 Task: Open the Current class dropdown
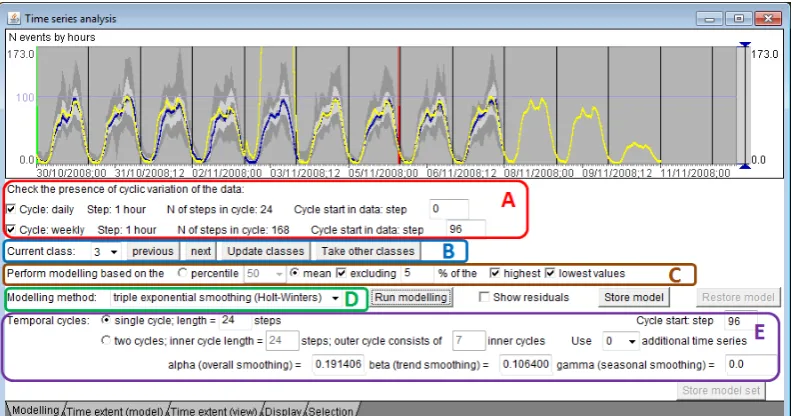point(105,251)
